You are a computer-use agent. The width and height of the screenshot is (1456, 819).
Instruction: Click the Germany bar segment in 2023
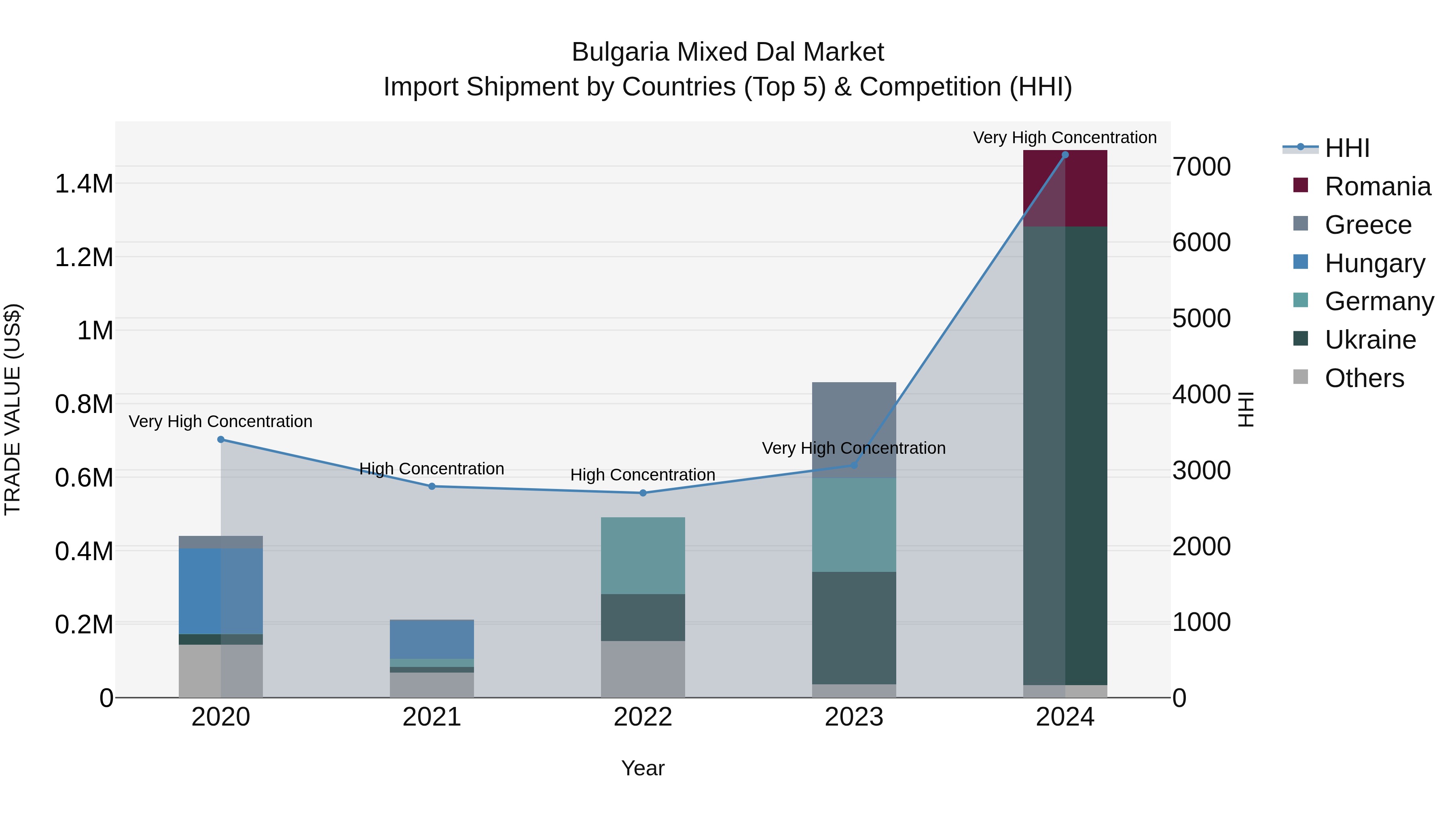coord(854,525)
